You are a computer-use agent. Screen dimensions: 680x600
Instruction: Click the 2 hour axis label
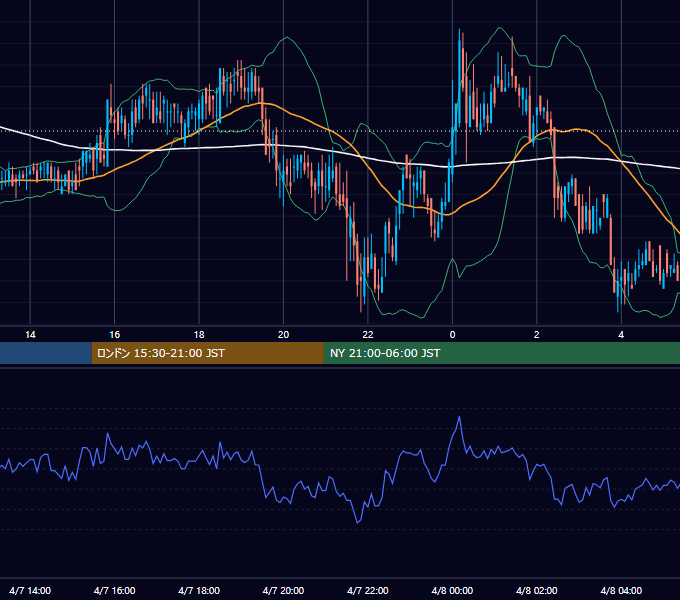click(536, 334)
